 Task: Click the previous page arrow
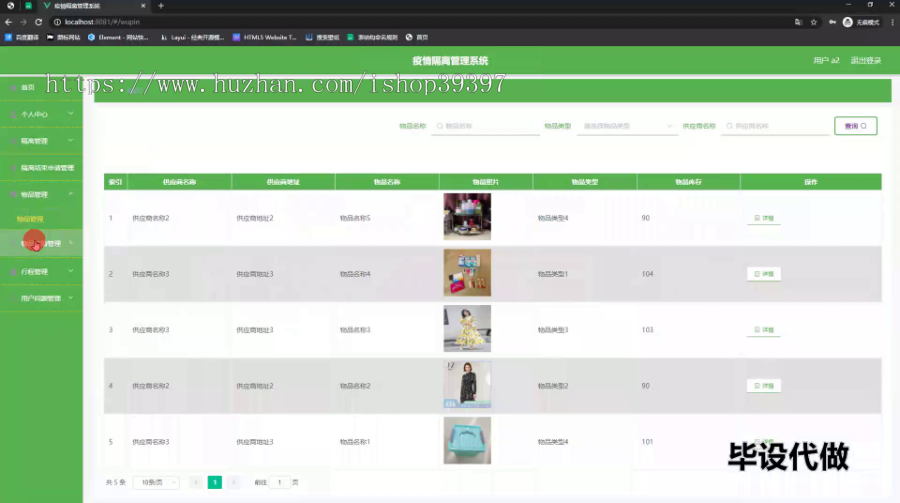[x=196, y=482]
